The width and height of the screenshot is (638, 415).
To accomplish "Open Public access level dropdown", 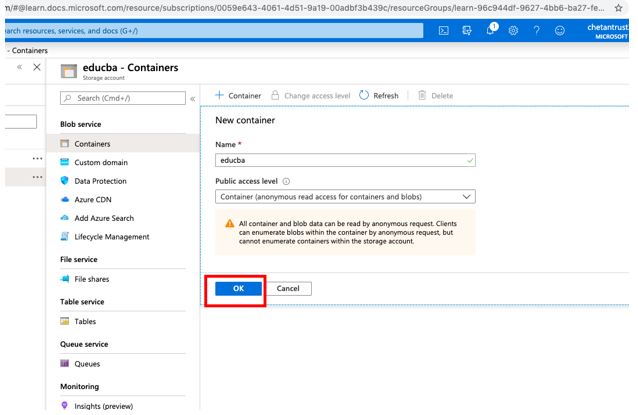I will pos(345,197).
